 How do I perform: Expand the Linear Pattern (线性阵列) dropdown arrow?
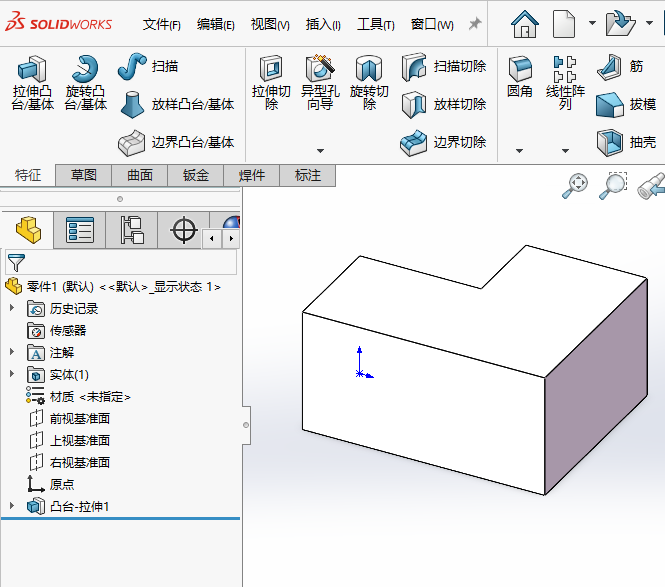565,151
